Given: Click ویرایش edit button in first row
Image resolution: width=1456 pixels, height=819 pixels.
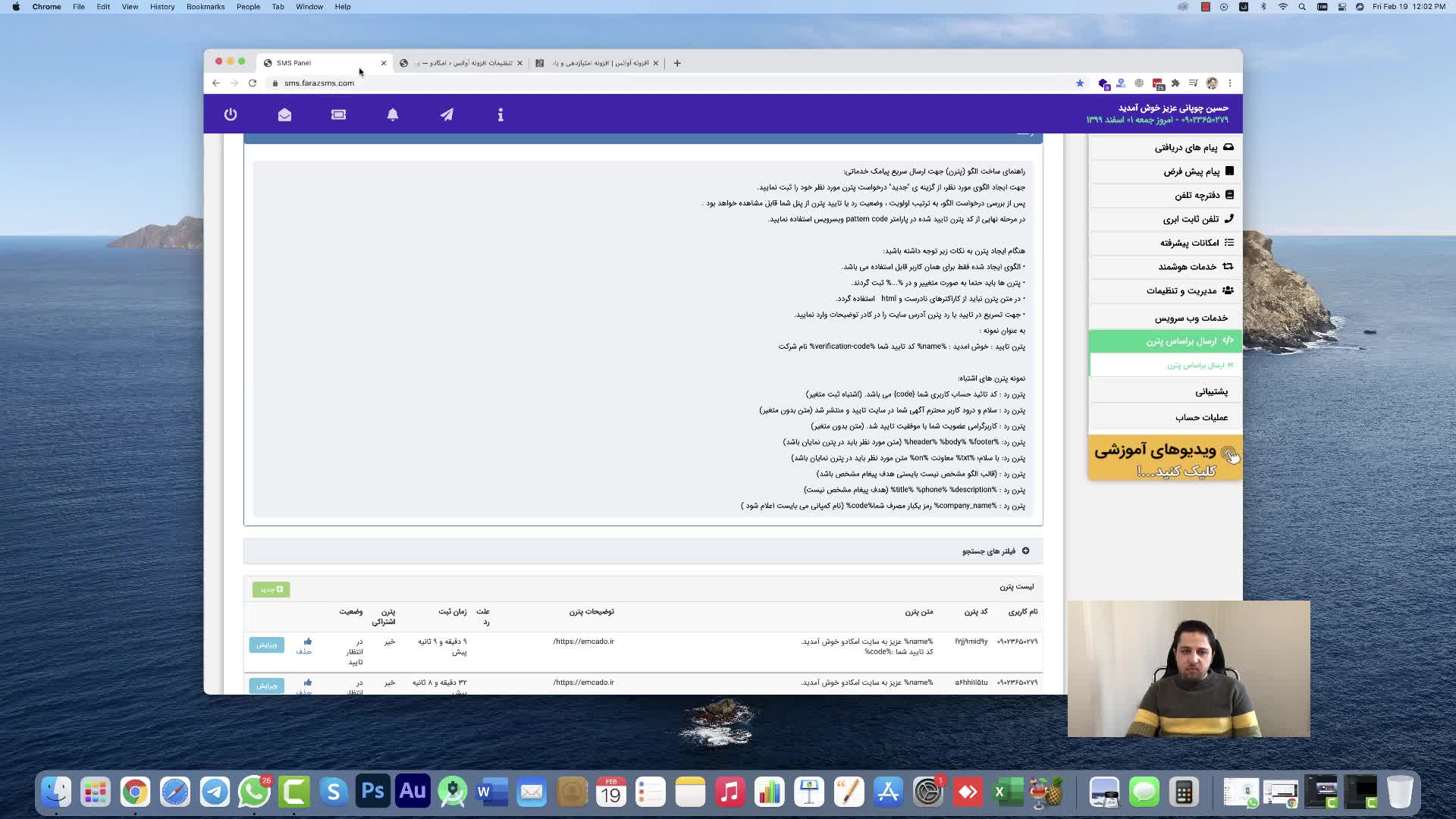Looking at the screenshot, I should 266,645.
